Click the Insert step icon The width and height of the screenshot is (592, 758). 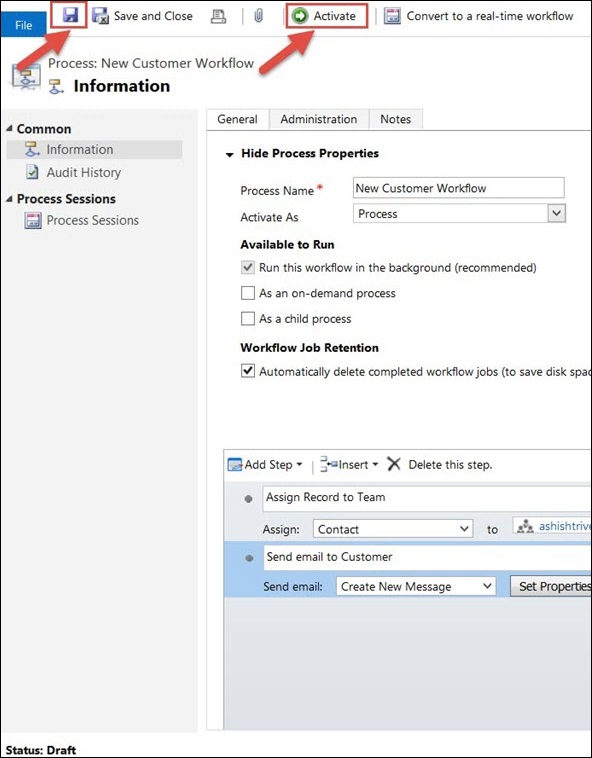click(329, 465)
